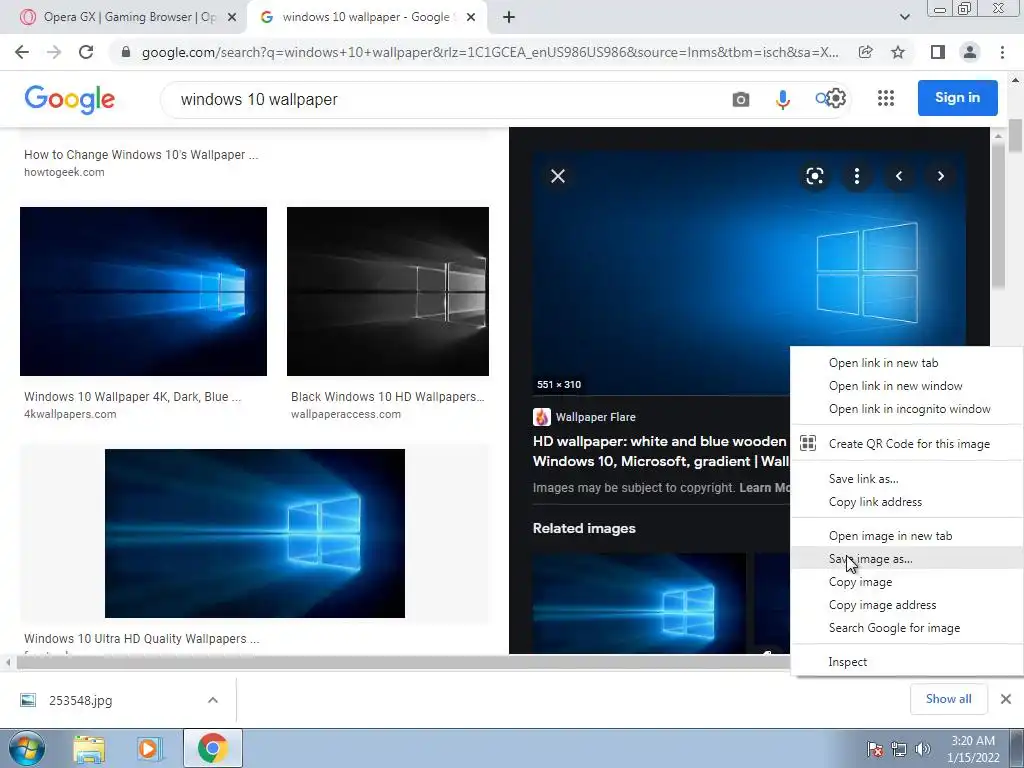Viewport: 1024px width, 768px height.
Task: Open network status tray icon
Action: [x=899, y=748]
